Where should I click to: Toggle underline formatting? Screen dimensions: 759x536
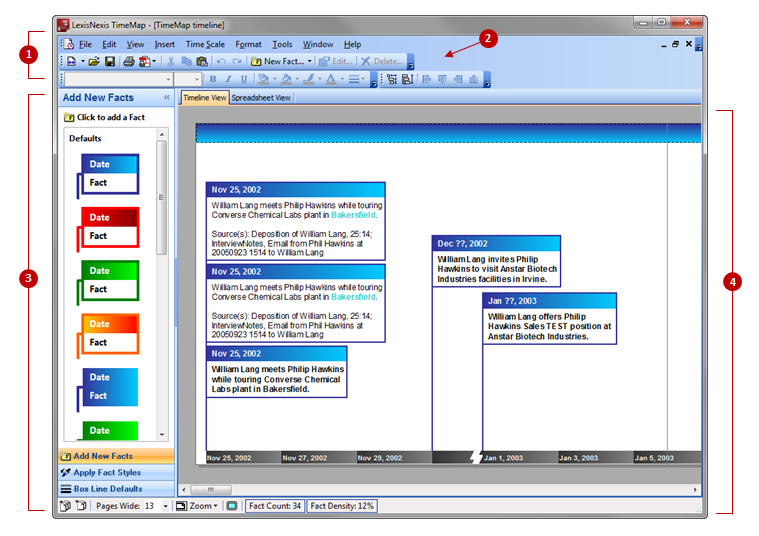[x=244, y=79]
